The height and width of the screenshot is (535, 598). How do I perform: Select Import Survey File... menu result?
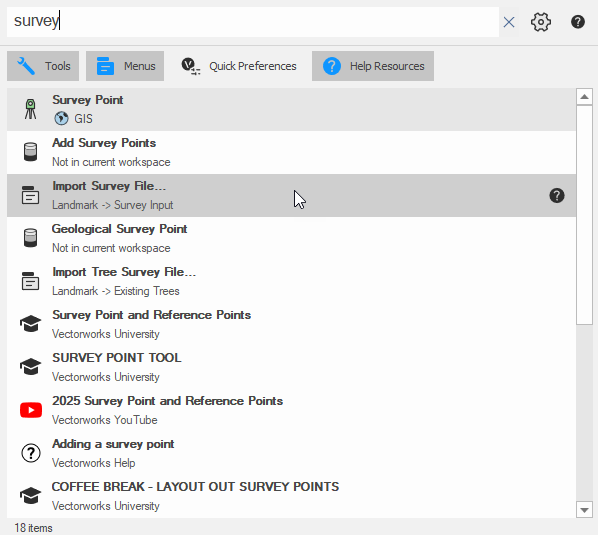291,196
